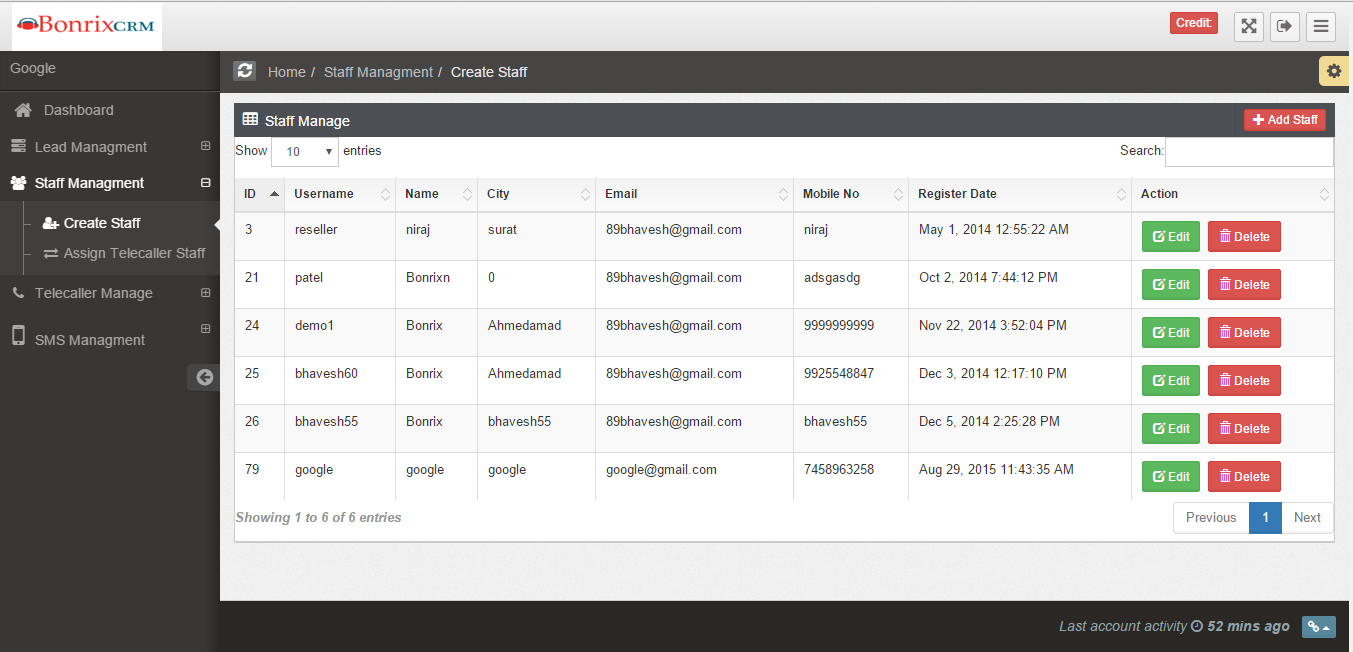Click mobile number 9925548847

pyautogui.click(x=839, y=373)
